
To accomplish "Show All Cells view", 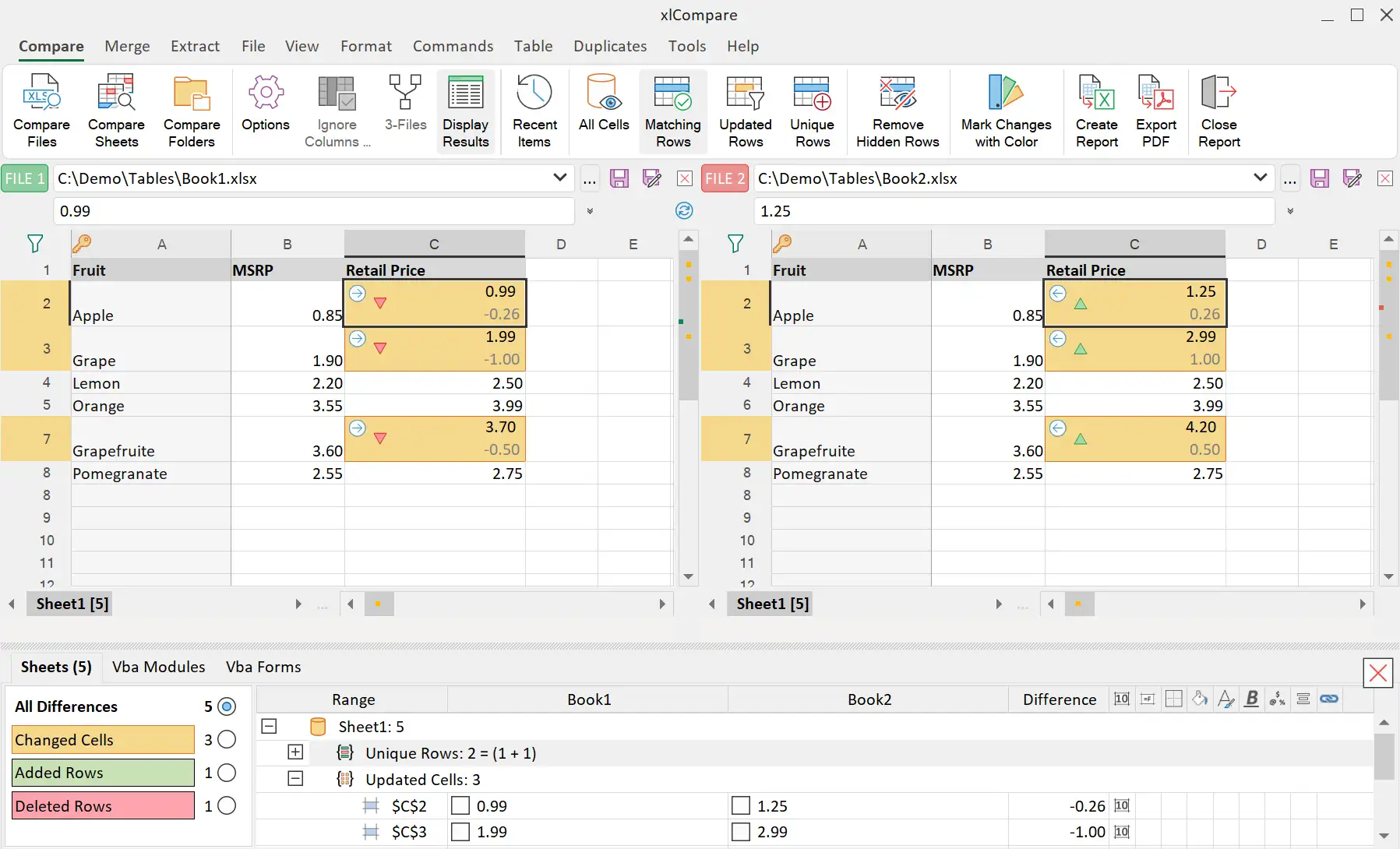I will (x=604, y=103).
